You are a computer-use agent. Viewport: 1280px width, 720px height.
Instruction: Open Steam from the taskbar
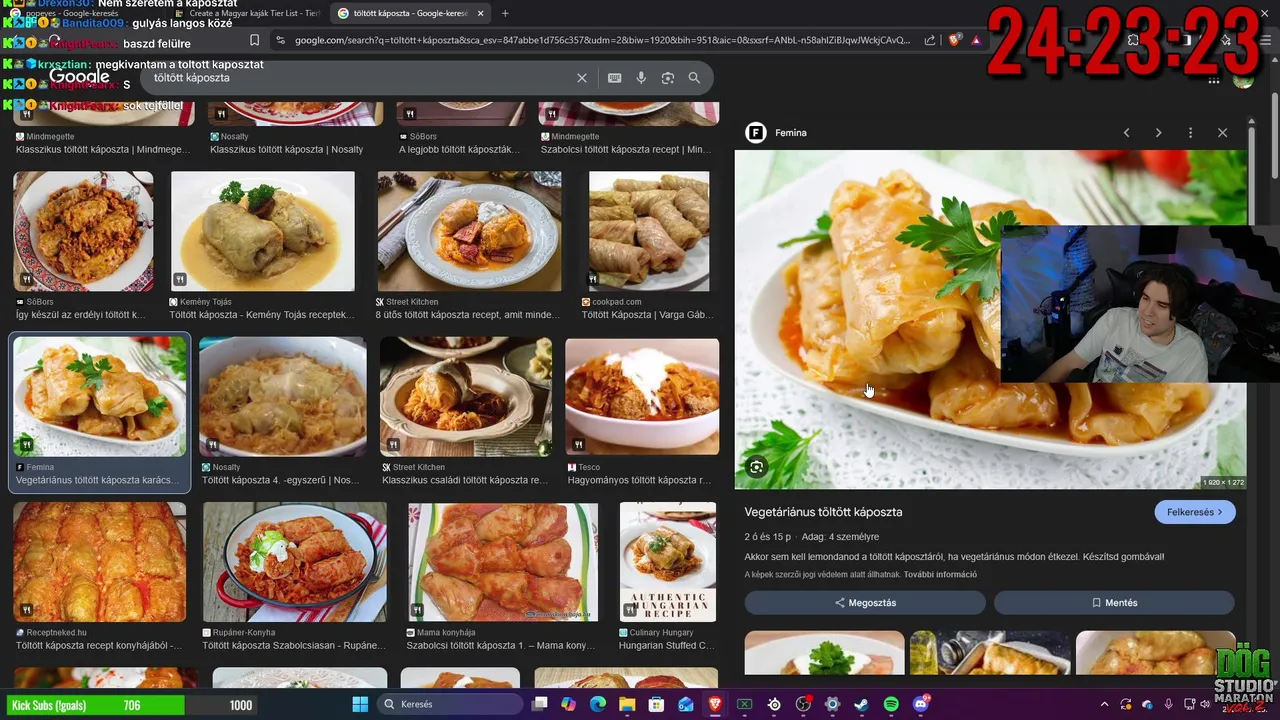861,704
